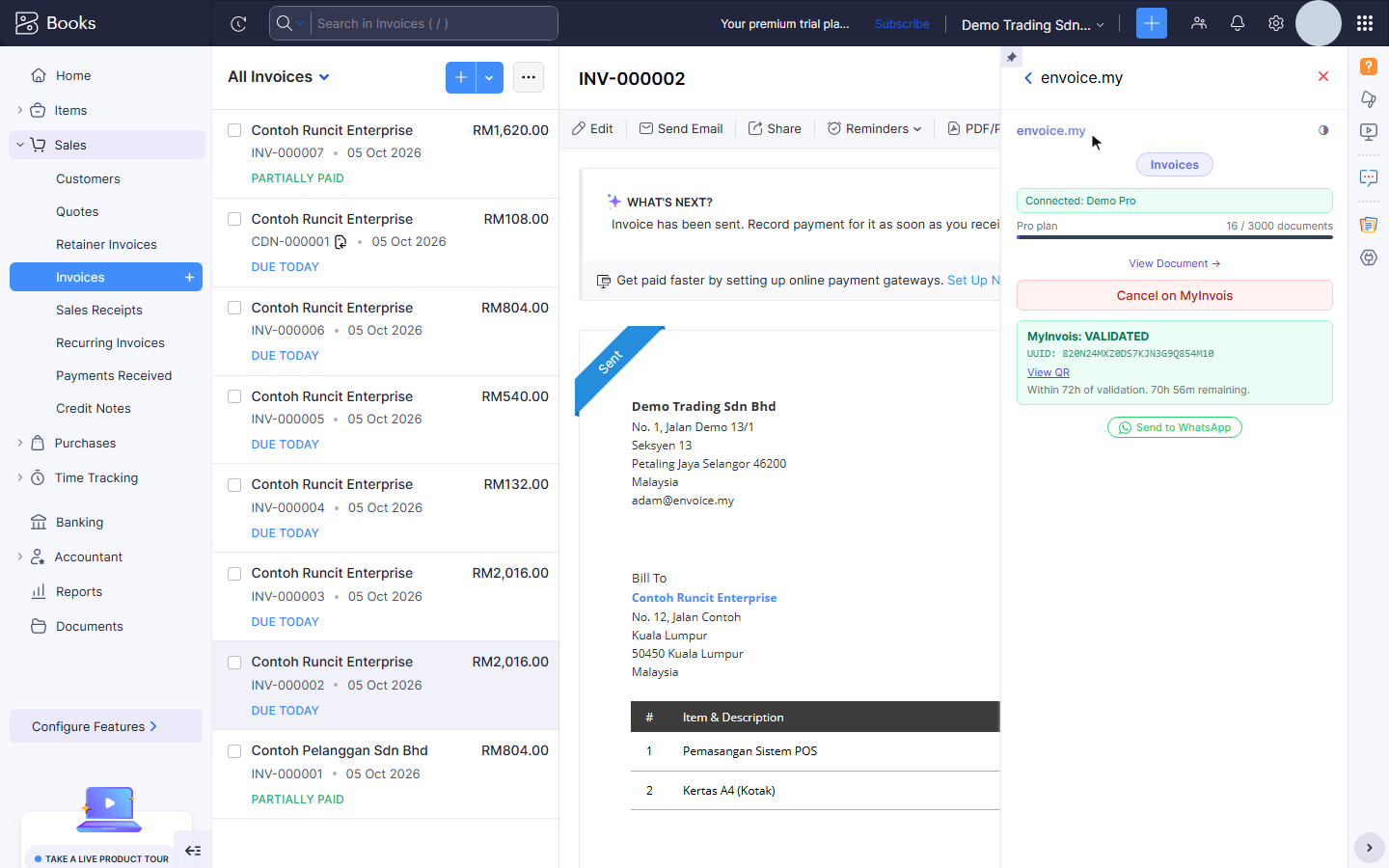
Task: Open the orange help question icon
Action: coord(1369,67)
